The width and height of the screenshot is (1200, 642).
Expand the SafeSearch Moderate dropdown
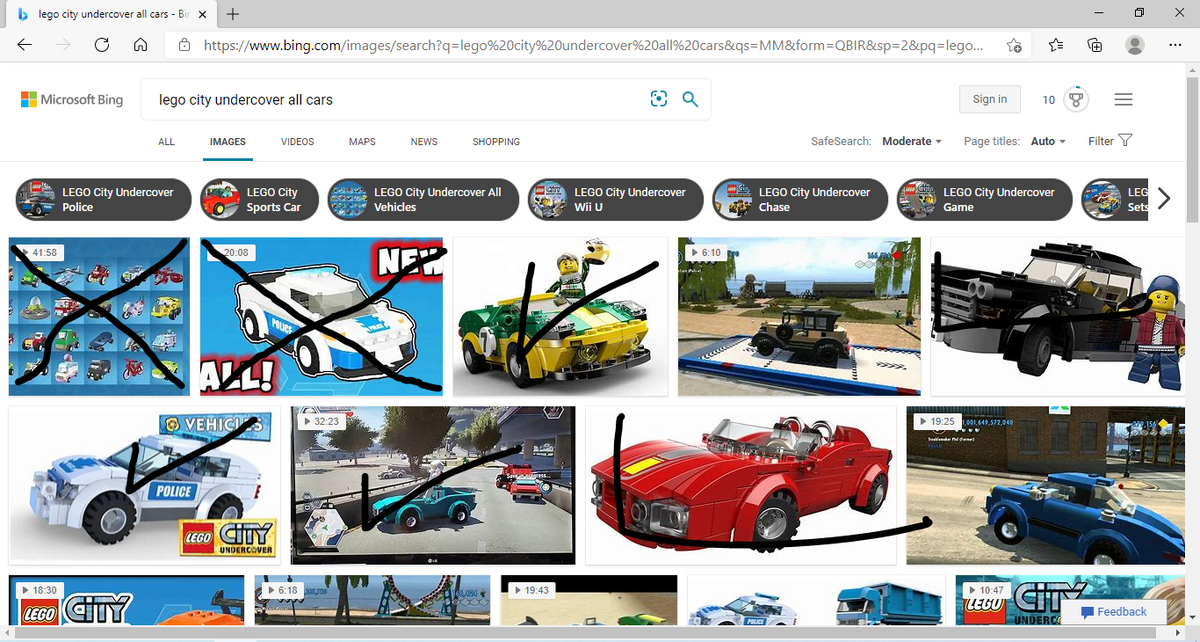(x=911, y=141)
